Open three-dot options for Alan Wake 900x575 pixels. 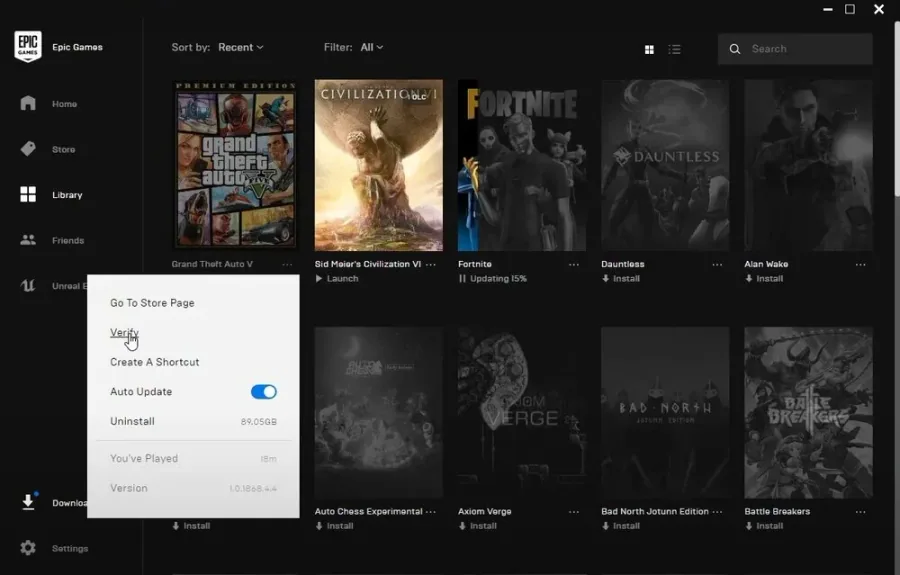click(x=860, y=265)
